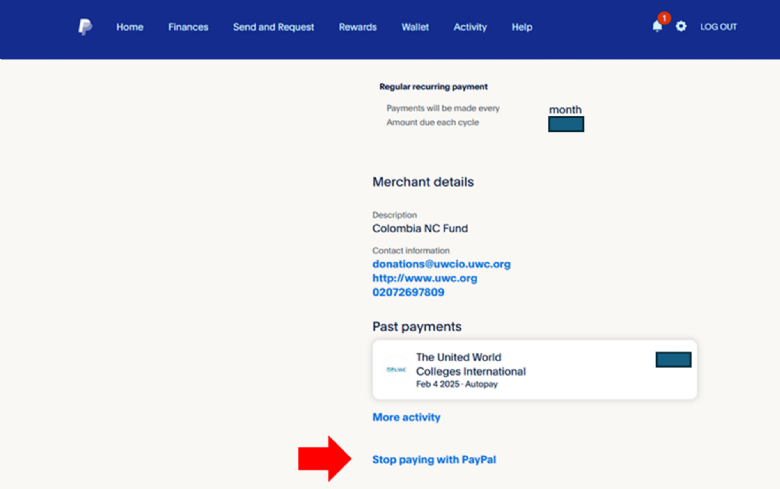Click the Contact information label
This screenshot has width=780, height=489.
point(411,250)
